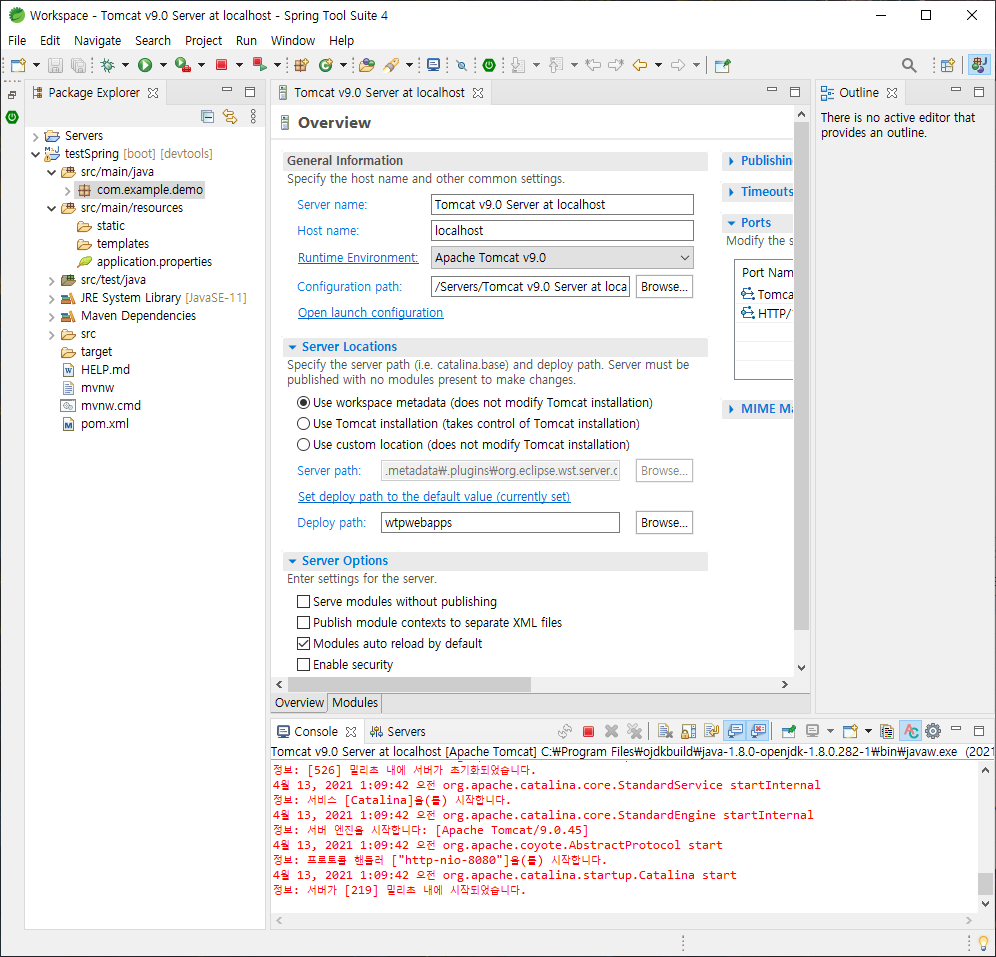Click Browse next to Configuration path
The image size is (996, 957).
click(x=664, y=286)
